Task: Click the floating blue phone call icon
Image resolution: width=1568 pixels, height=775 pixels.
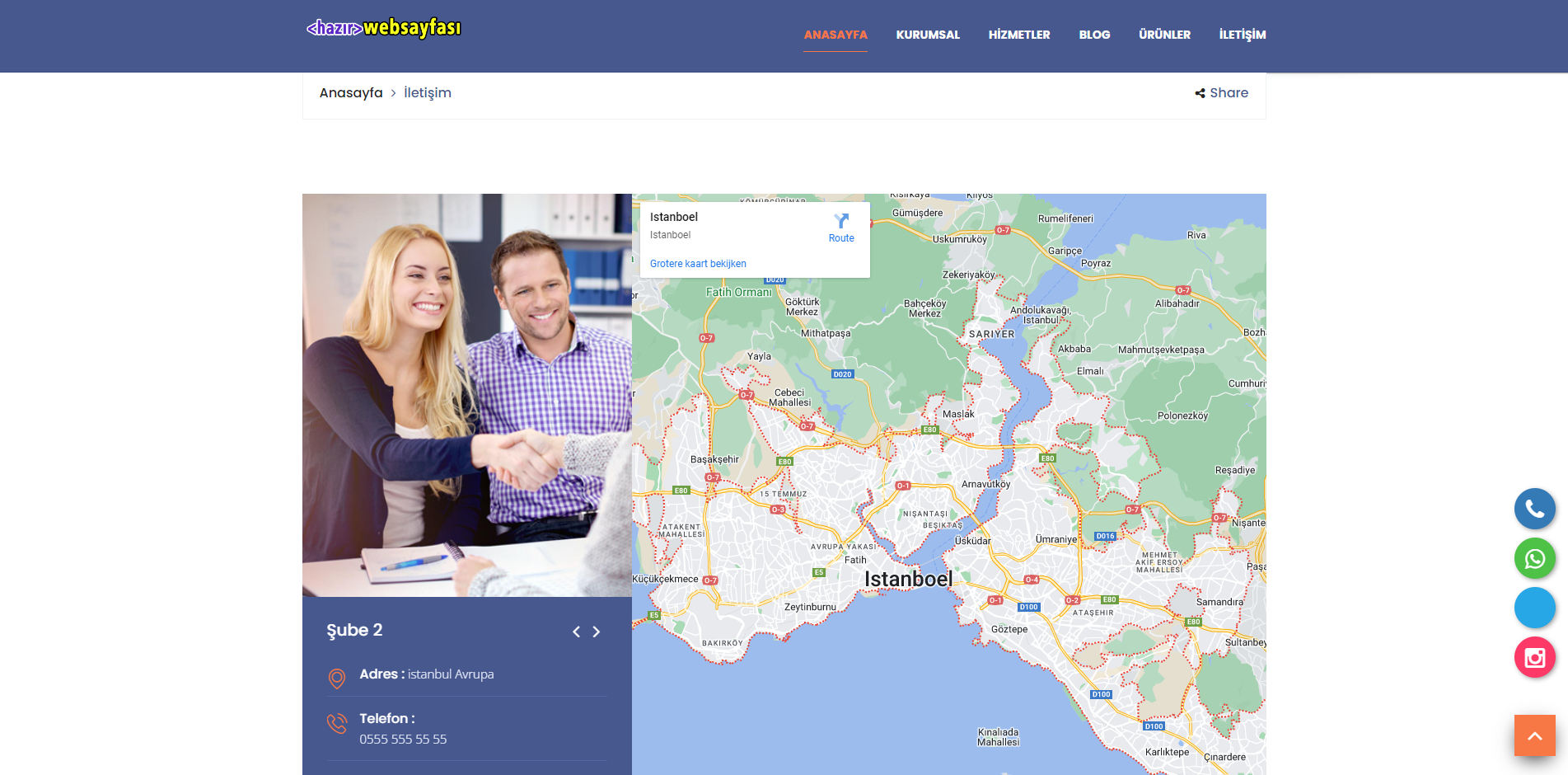Action: [1534, 509]
